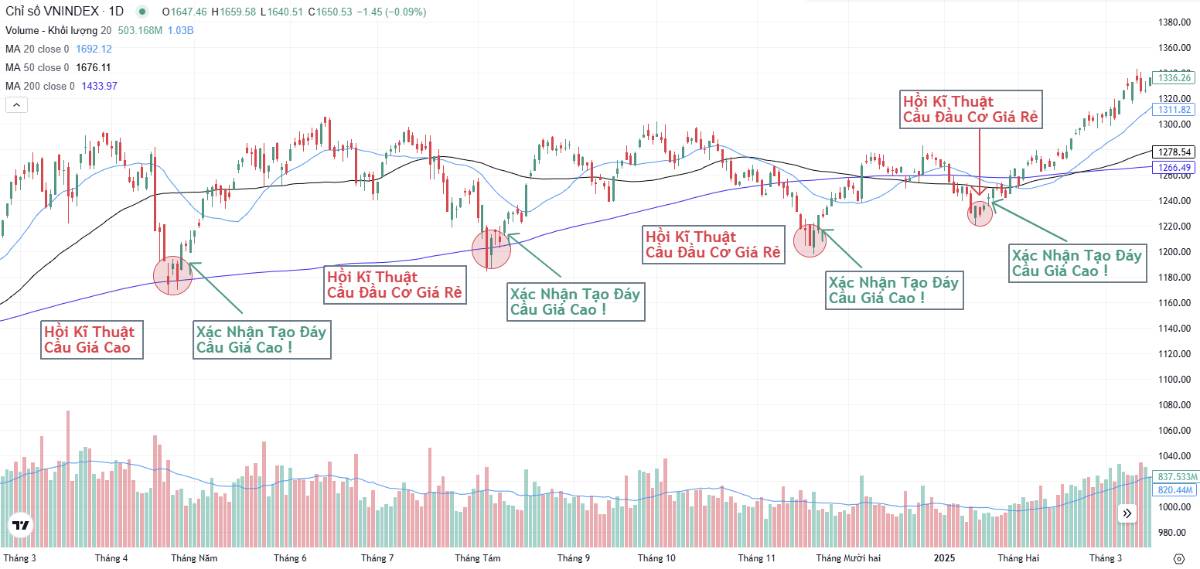Select the red "Hồi Kĩ Thuật Cầu Giá Cao" annotation
1200x569 pixels.
(x=92, y=339)
